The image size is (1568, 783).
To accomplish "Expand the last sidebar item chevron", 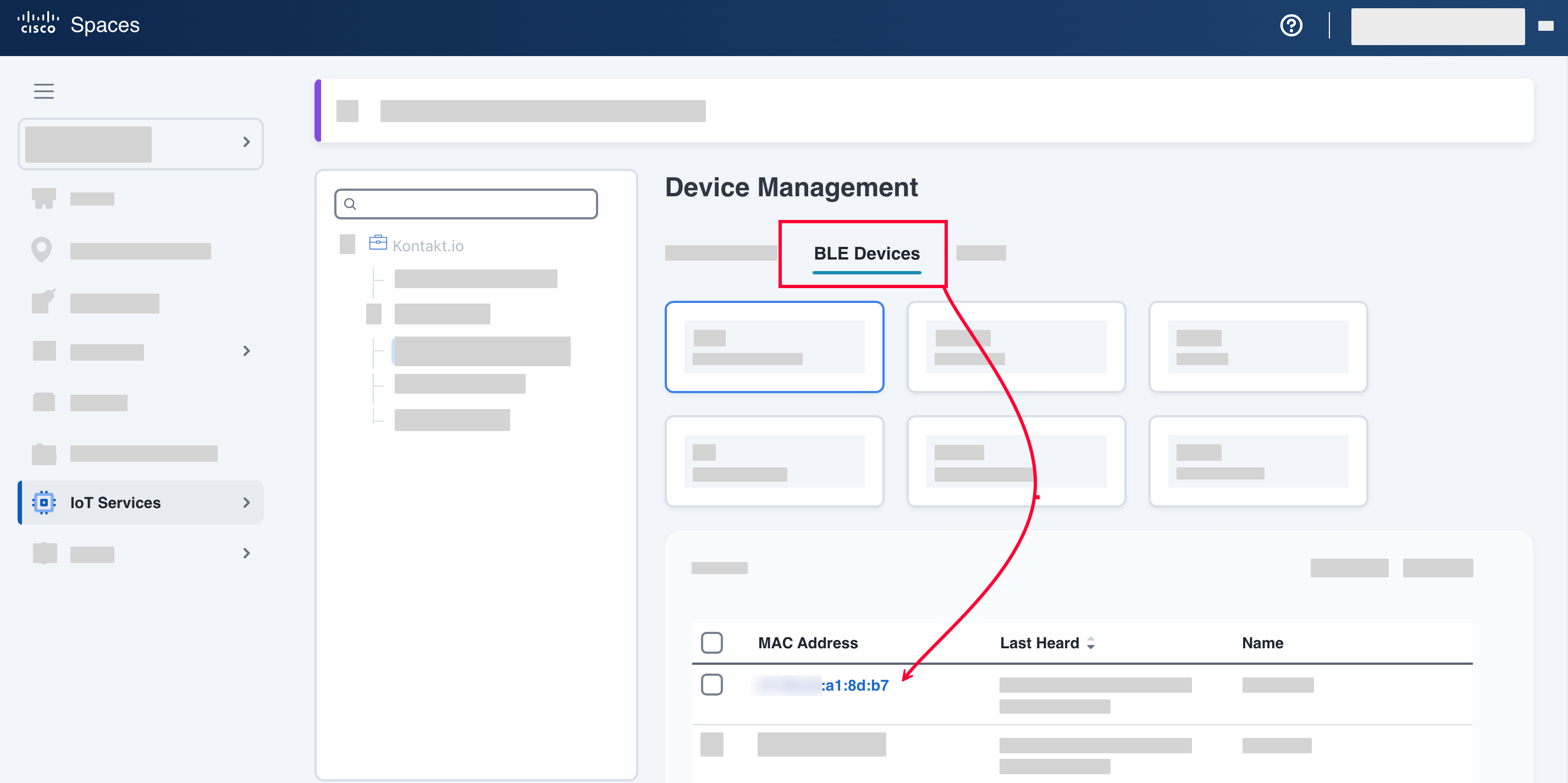I will pyautogui.click(x=246, y=553).
